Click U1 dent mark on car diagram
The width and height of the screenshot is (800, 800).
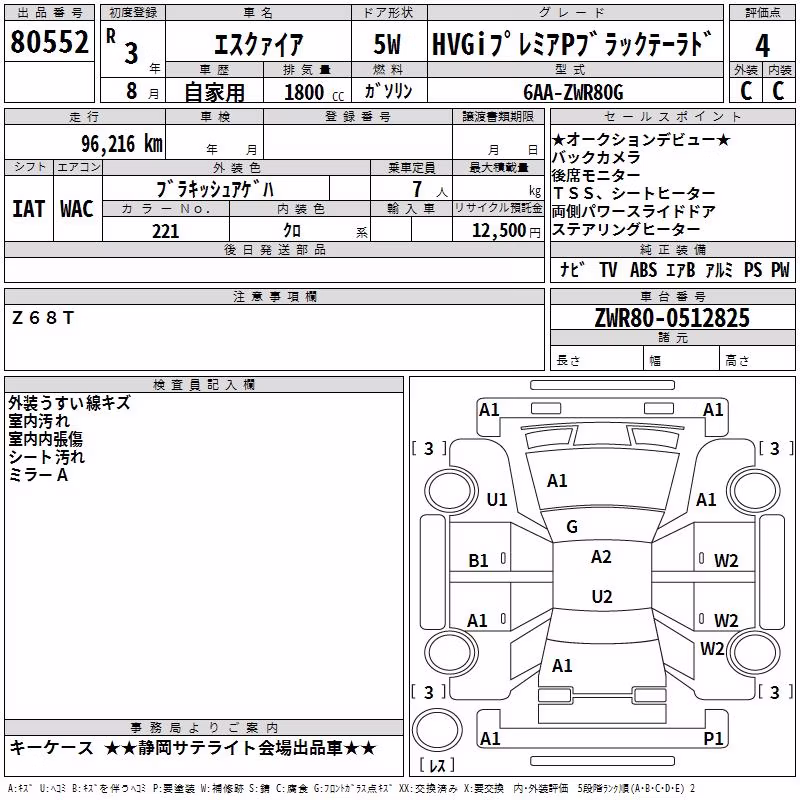(x=497, y=499)
